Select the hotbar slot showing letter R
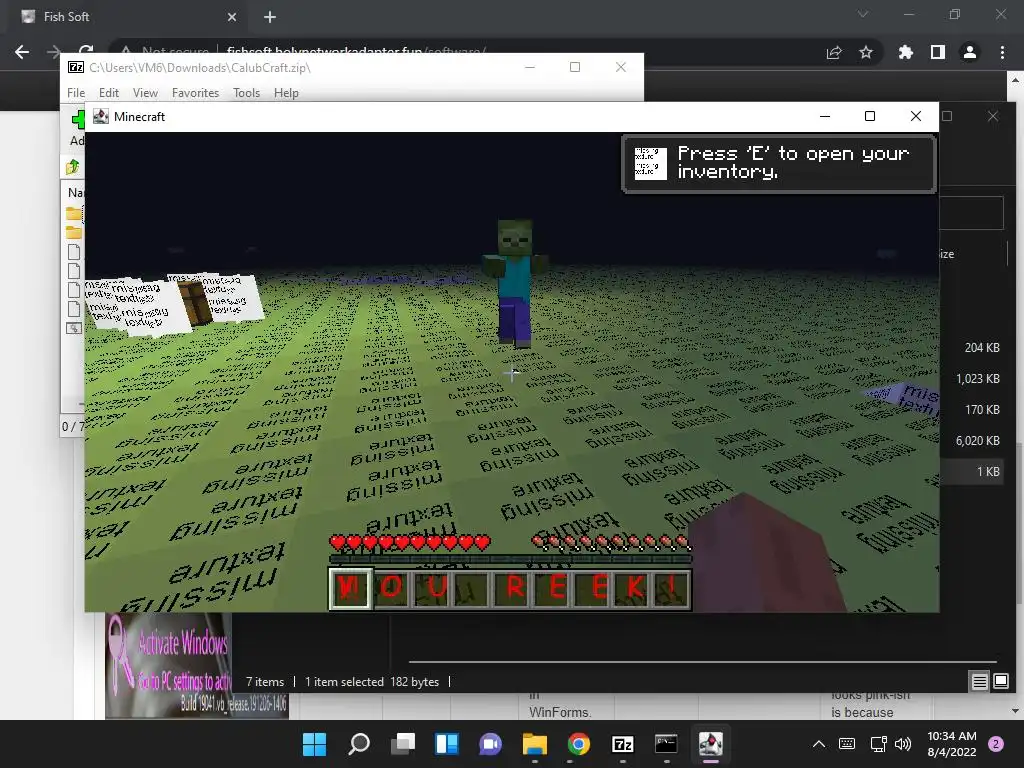 [513, 588]
